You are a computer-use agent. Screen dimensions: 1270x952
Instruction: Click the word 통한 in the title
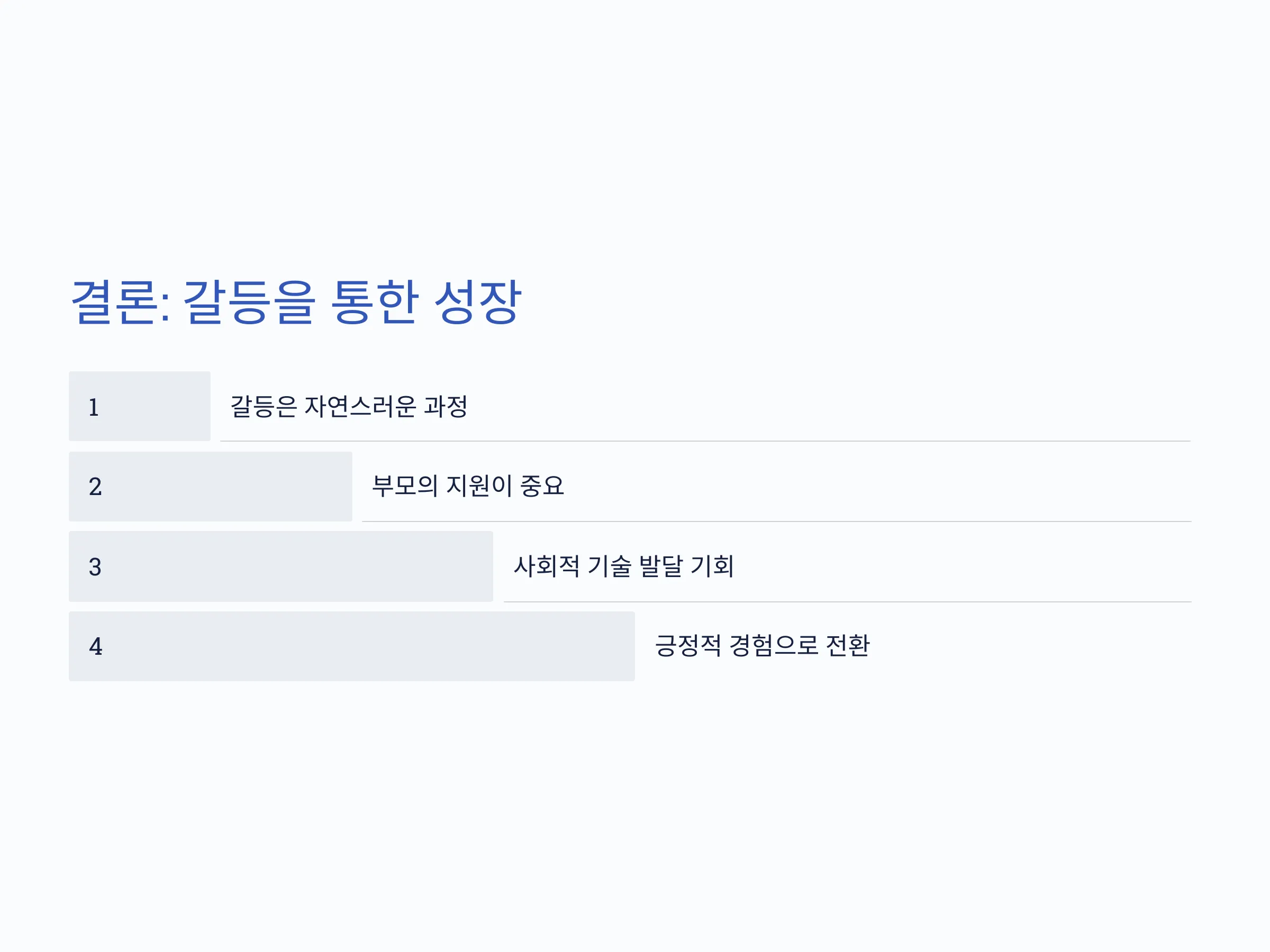coord(374,302)
